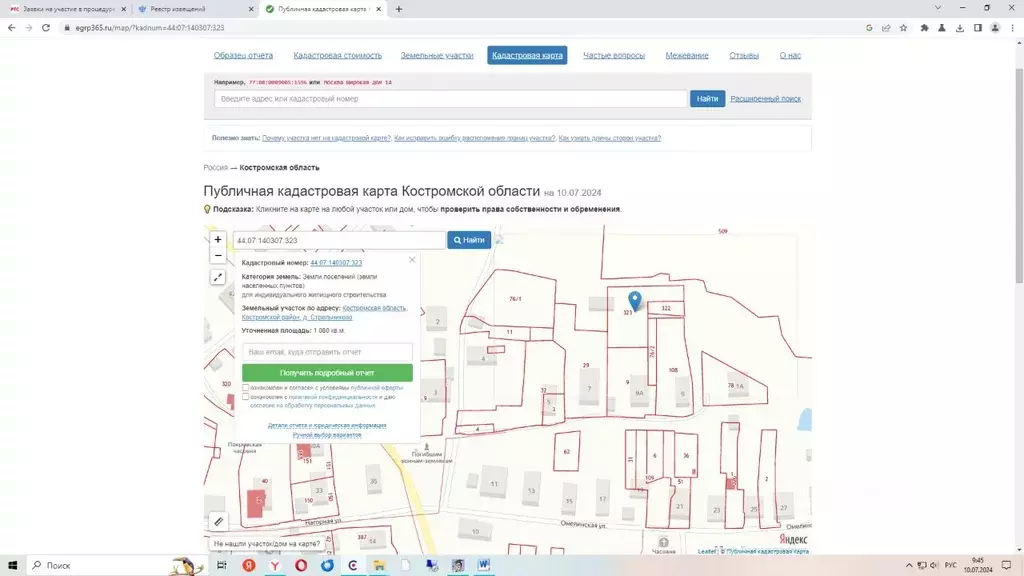1024x576 pixels.
Task: Switch to the Реестр извещений browser tab
Action: [195, 9]
